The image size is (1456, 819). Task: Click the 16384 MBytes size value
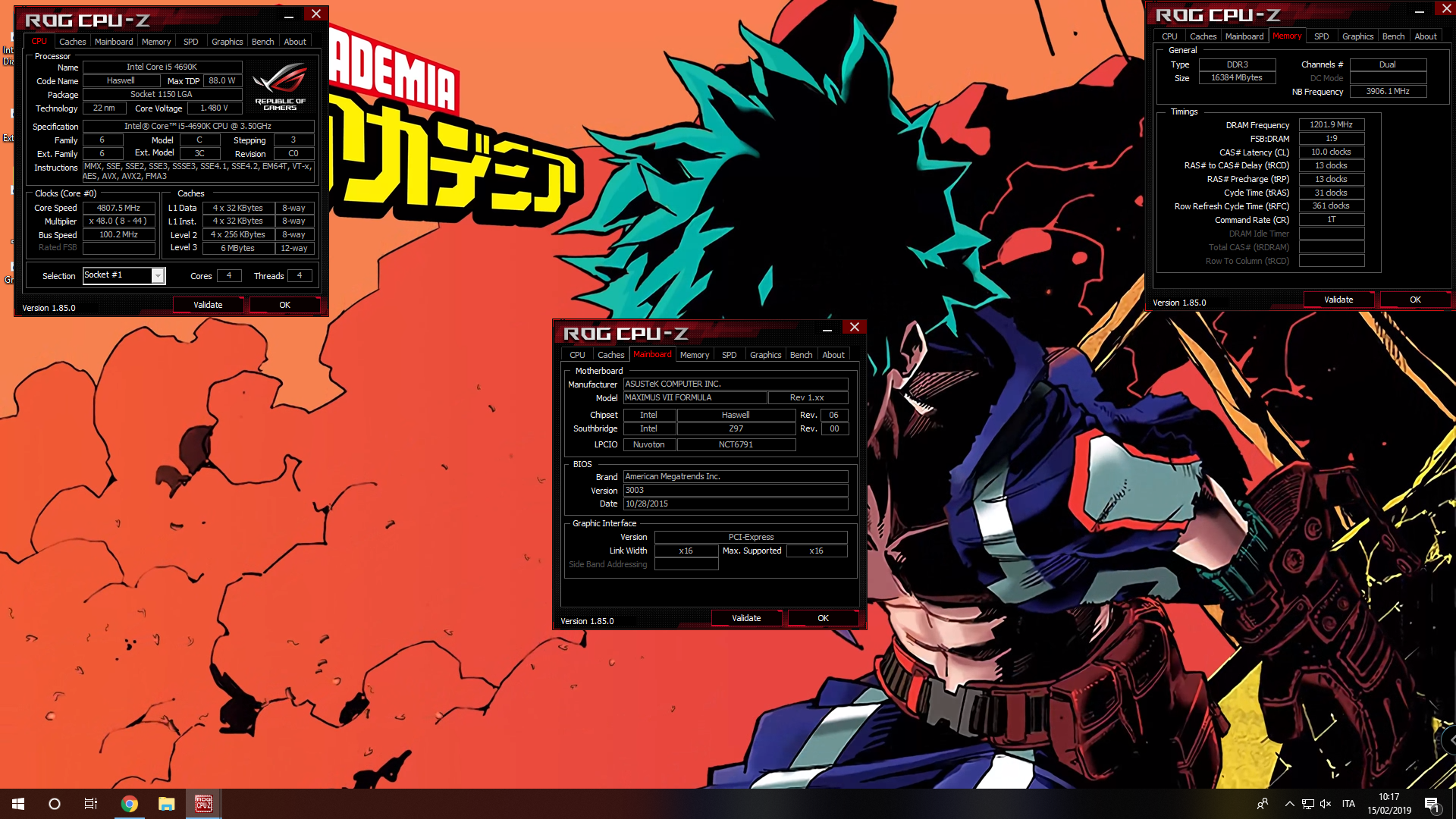(1237, 77)
